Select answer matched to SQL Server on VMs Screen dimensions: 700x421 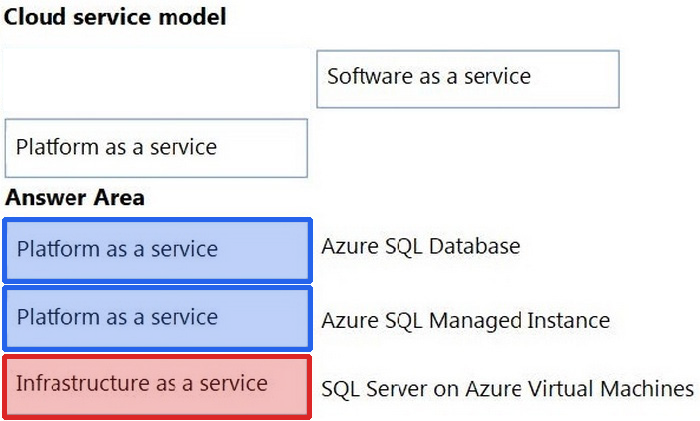[x=157, y=387]
